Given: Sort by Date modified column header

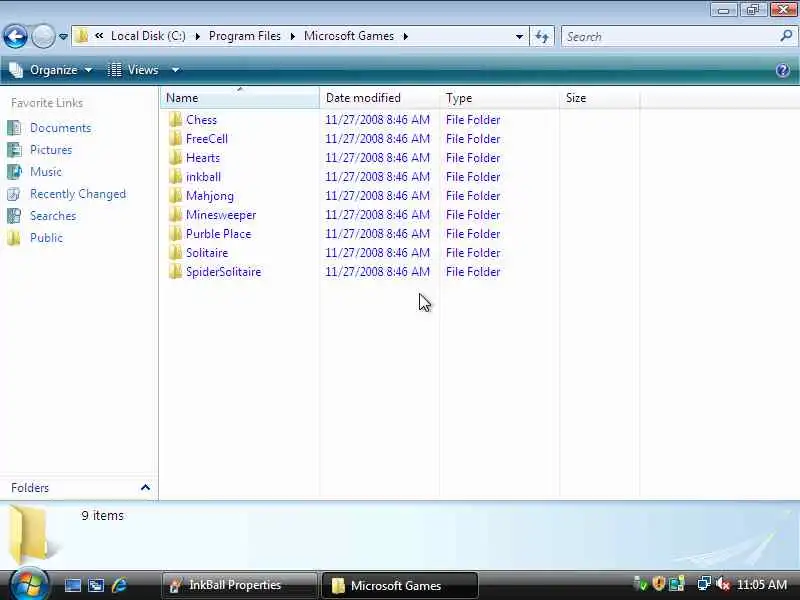Looking at the screenshot, I should pos(379,98).
